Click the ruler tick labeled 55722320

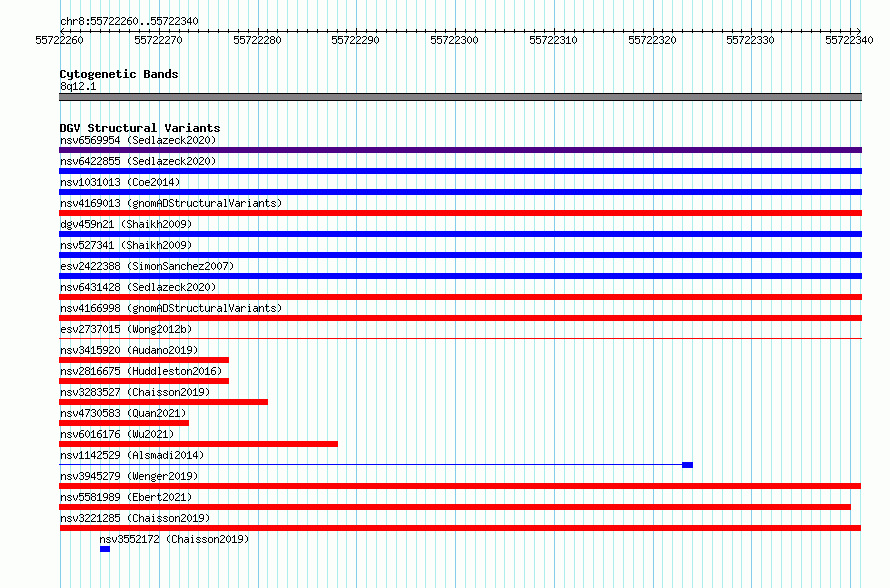(652, 40)
